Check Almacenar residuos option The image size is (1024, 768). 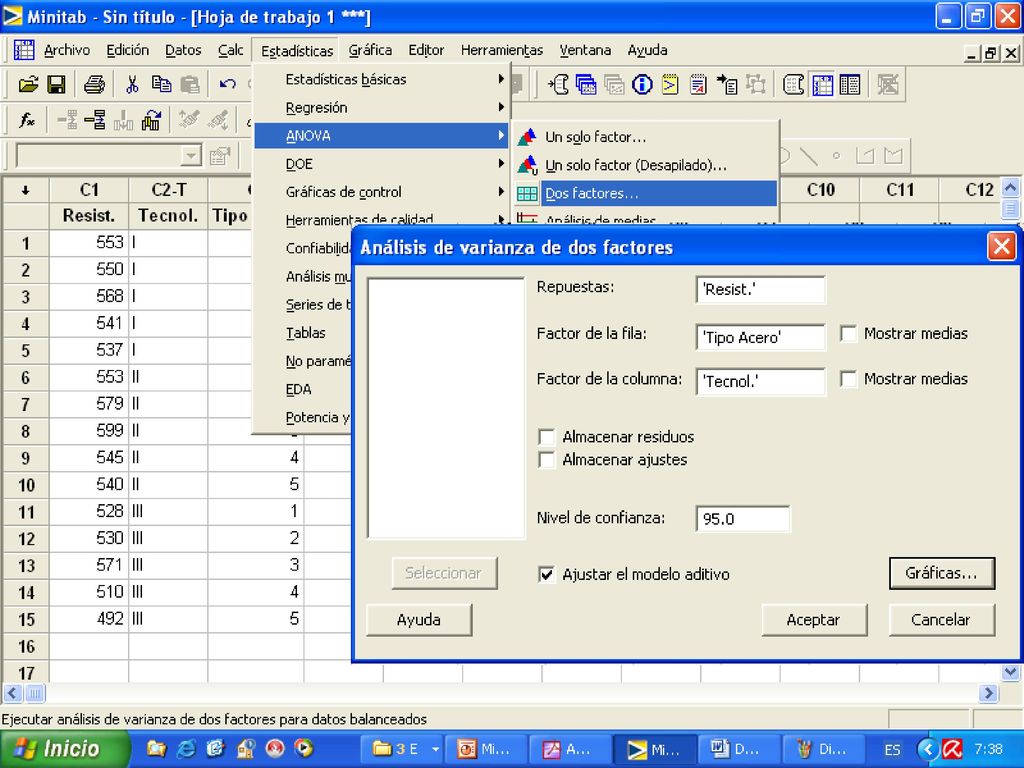click(547, 437)
